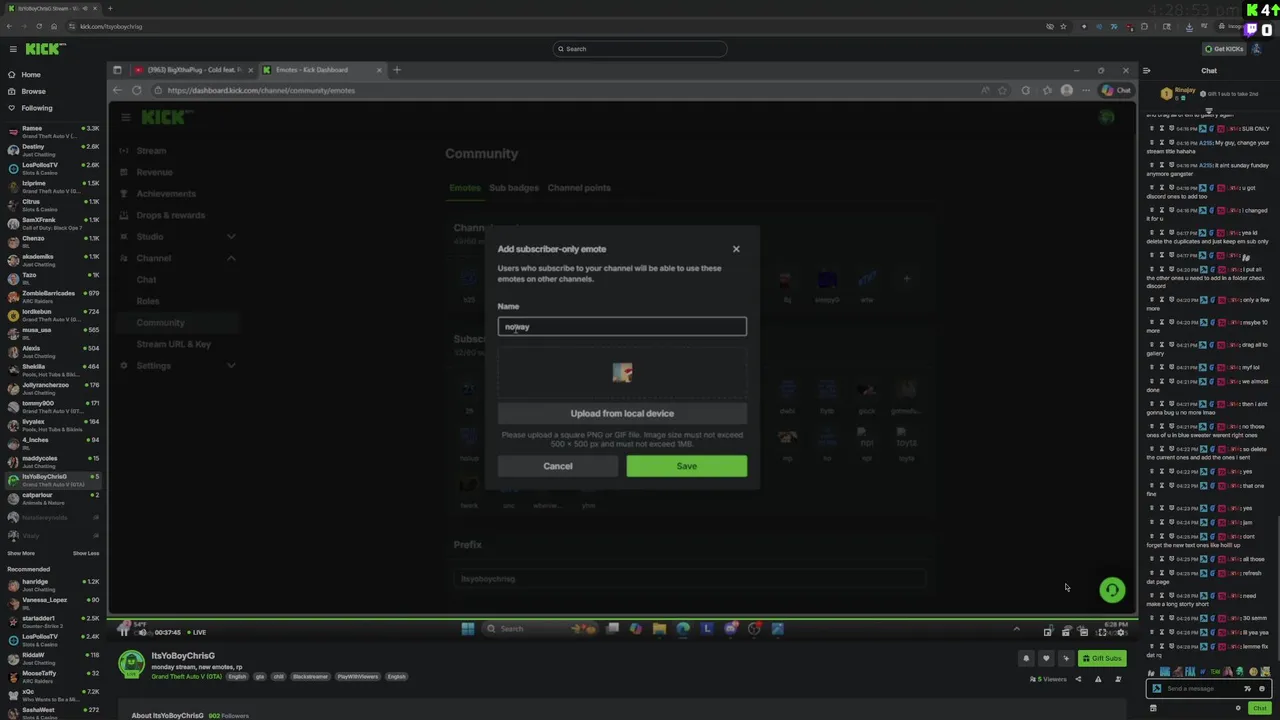Reload the dashboard page in inner browser
Image resolution: width=1280 pixels, height=720 pixels.
pos(137,91)
